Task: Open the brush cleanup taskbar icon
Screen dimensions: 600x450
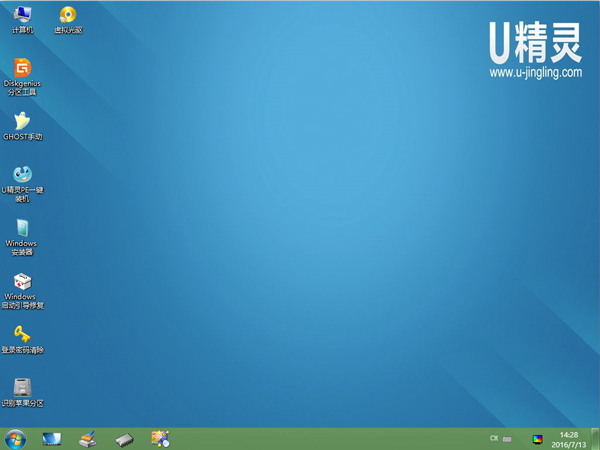Action: 88,439
